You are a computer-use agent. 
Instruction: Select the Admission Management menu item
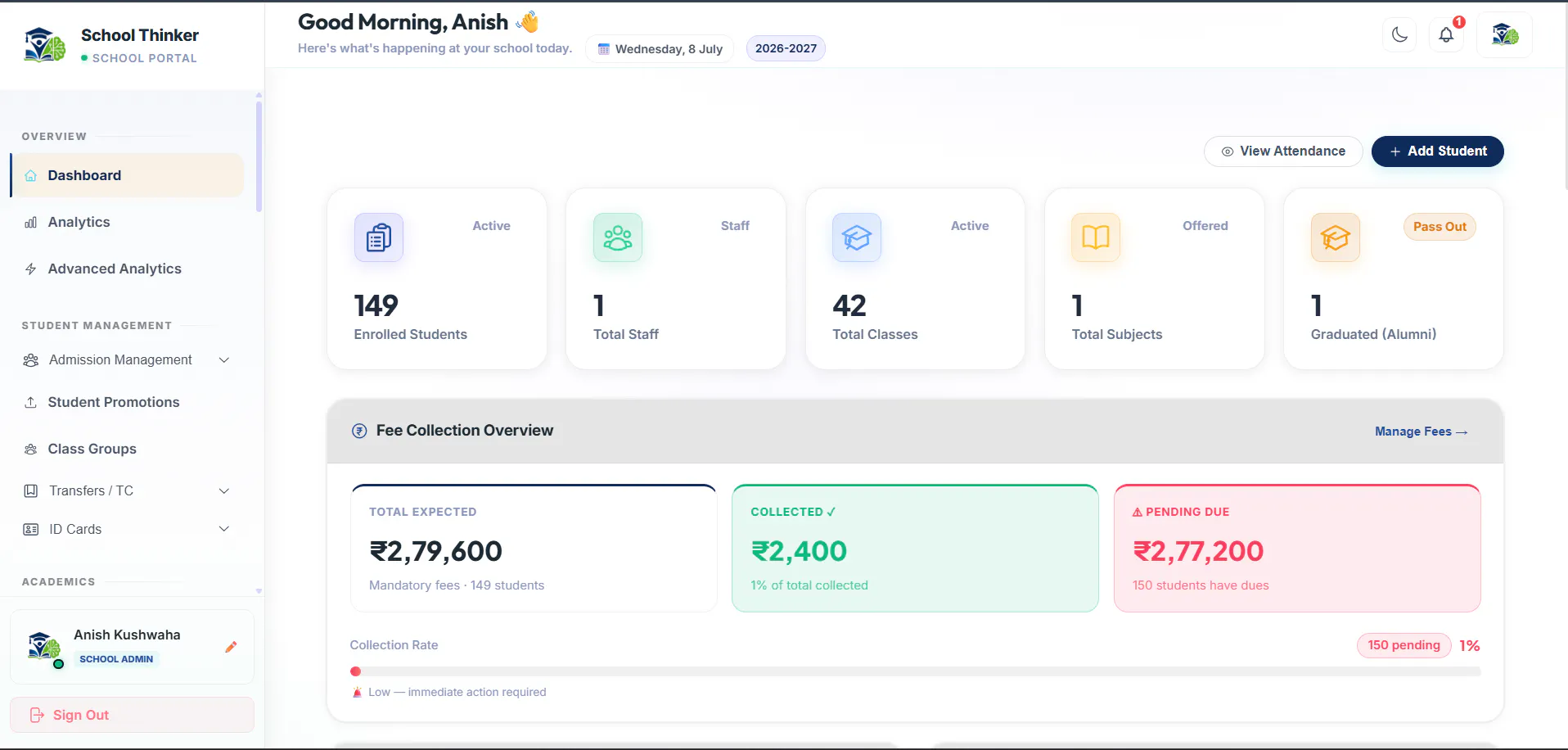(127, 360)
